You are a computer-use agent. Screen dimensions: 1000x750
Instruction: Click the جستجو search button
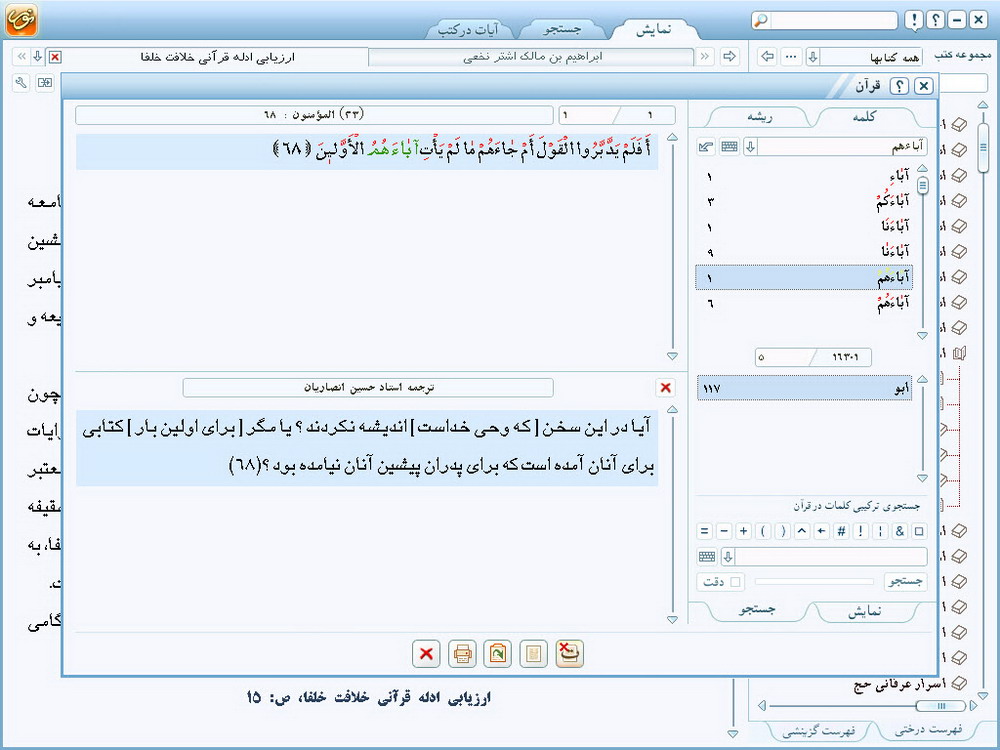pyautogui.click(x=905, y=582)
